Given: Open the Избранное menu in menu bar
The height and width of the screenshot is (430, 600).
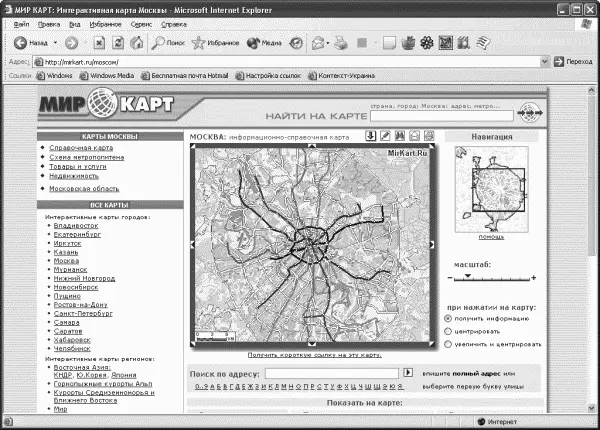Looking at the screenshot, I should click(103, 21).
